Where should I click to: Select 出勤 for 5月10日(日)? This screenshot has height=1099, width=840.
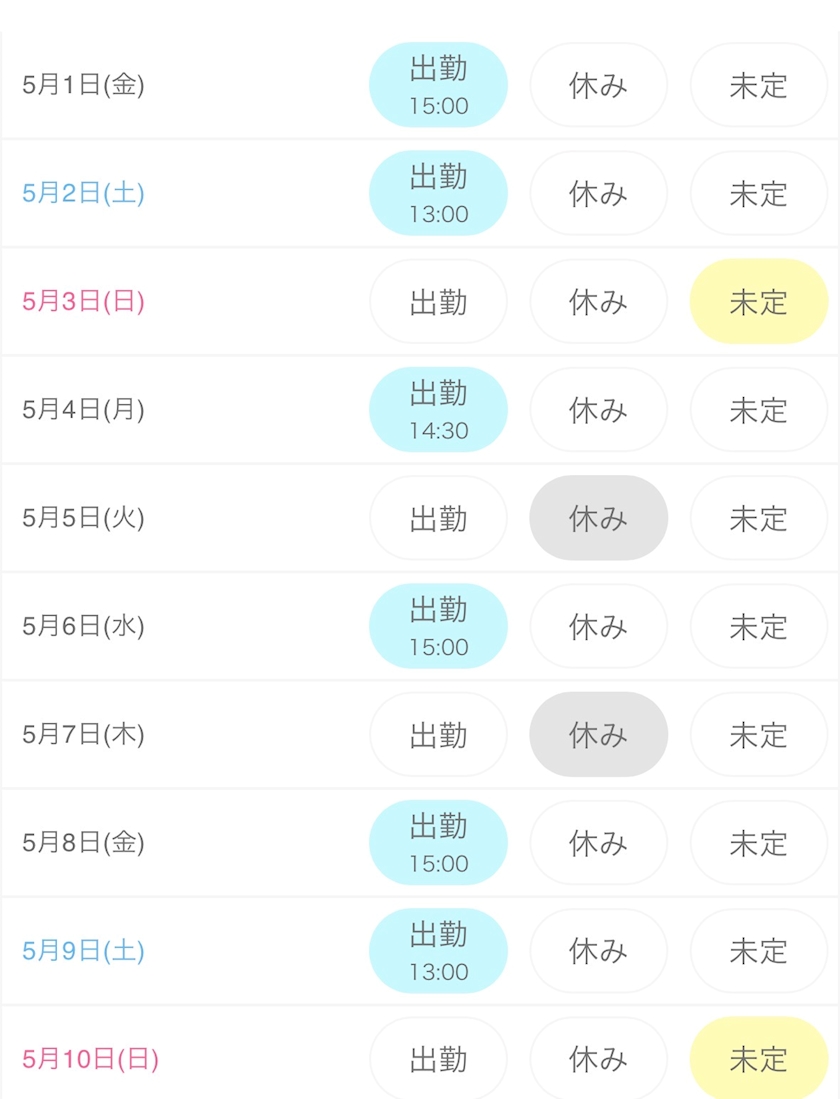coord(438,1059)
